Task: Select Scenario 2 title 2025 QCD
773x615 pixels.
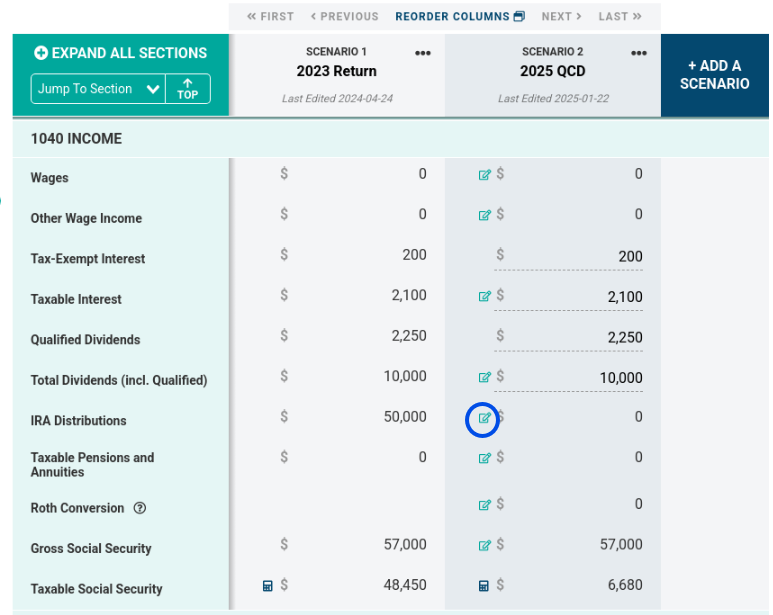Action: tap(553, 71)
